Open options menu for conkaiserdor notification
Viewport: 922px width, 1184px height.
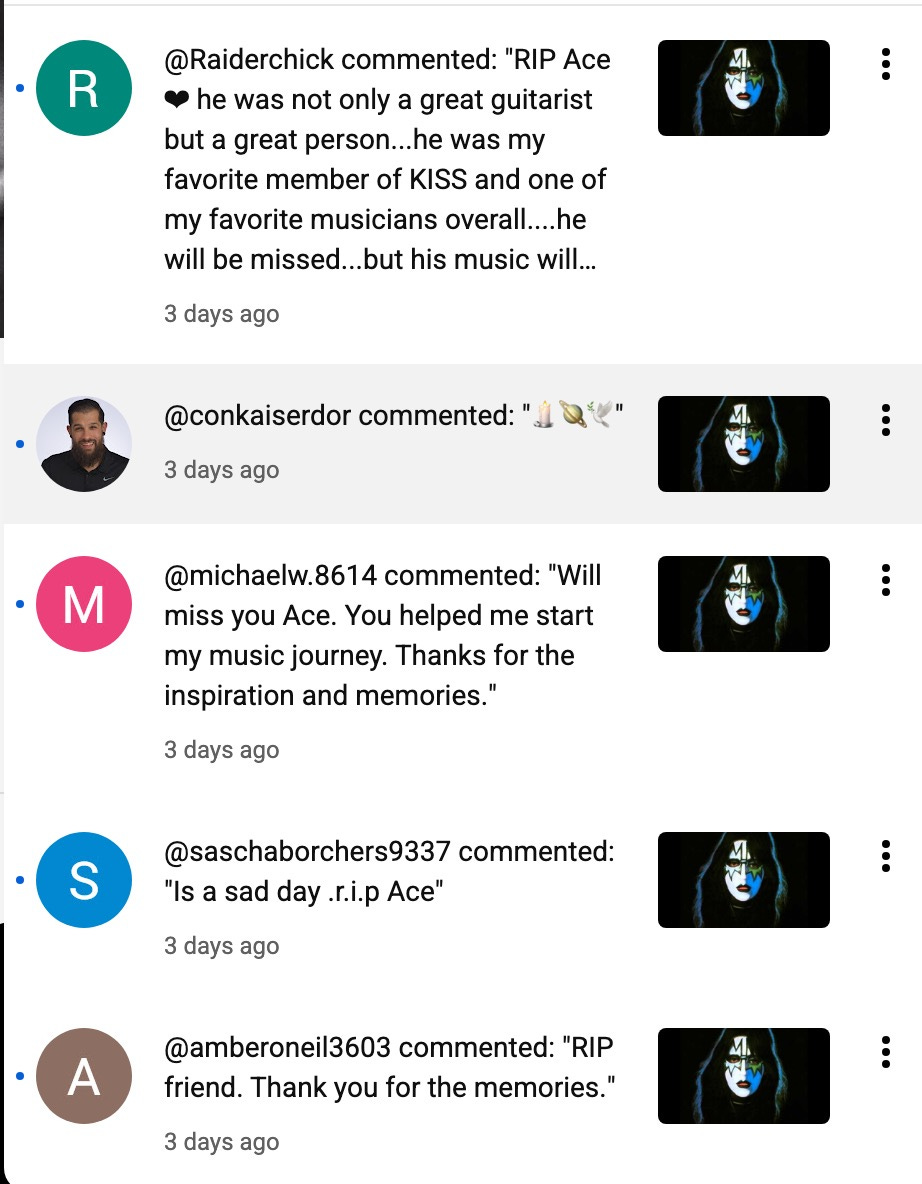click(x=886, y=420)
